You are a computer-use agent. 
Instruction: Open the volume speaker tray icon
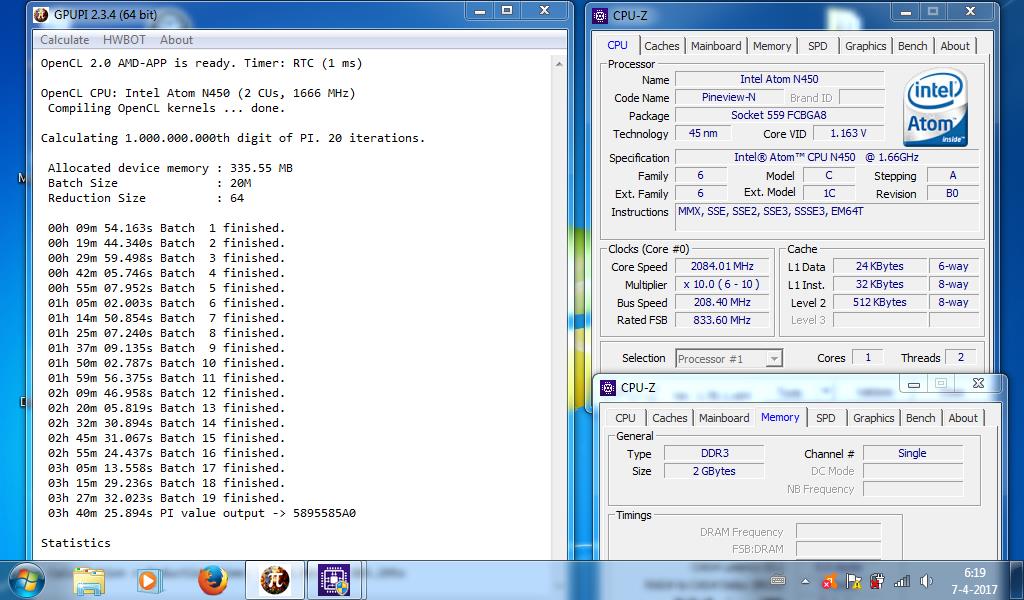926,580
